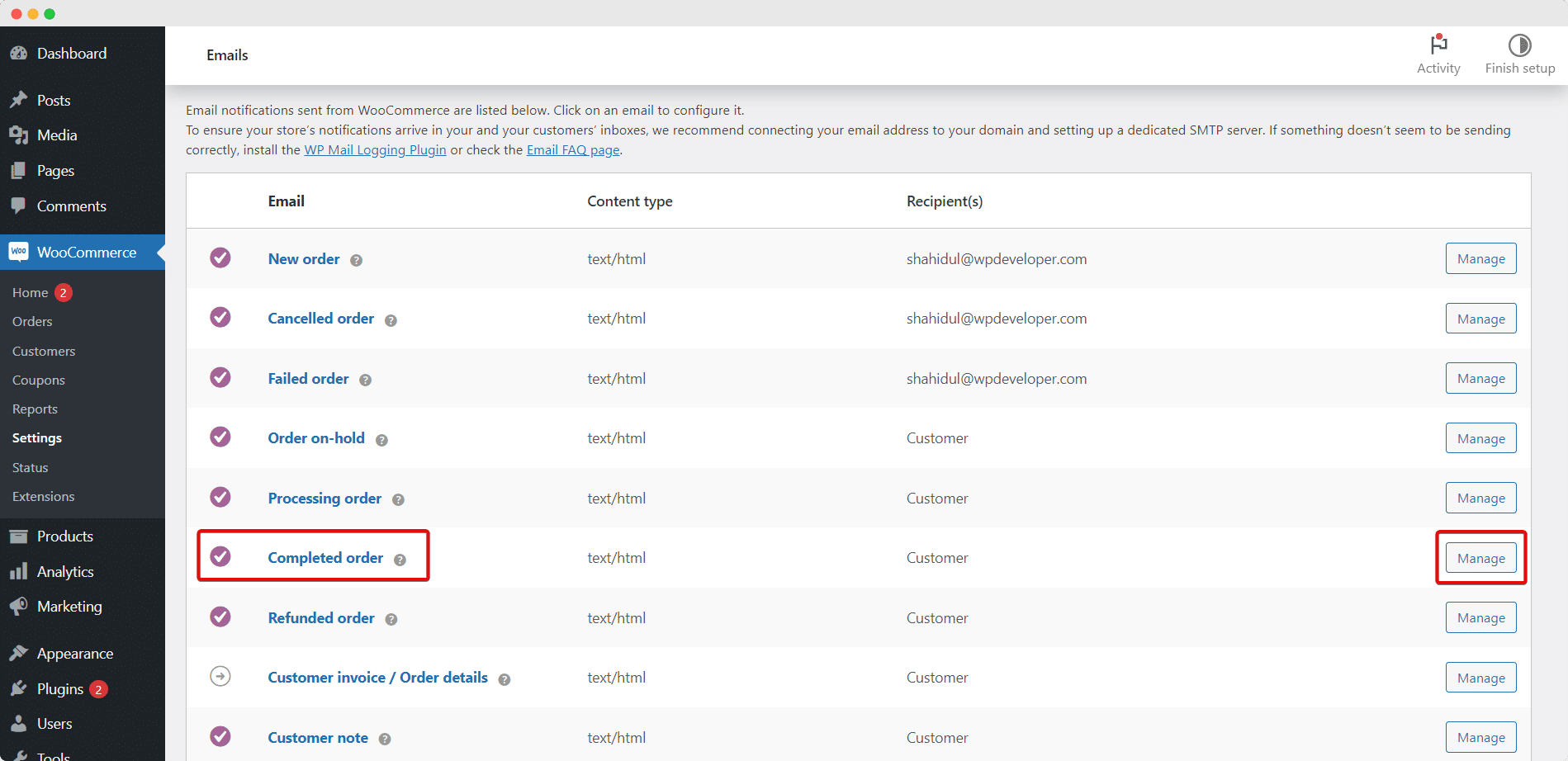Click the help icon next to Completed order
The image size is (1568, 761).
[400, 560]
